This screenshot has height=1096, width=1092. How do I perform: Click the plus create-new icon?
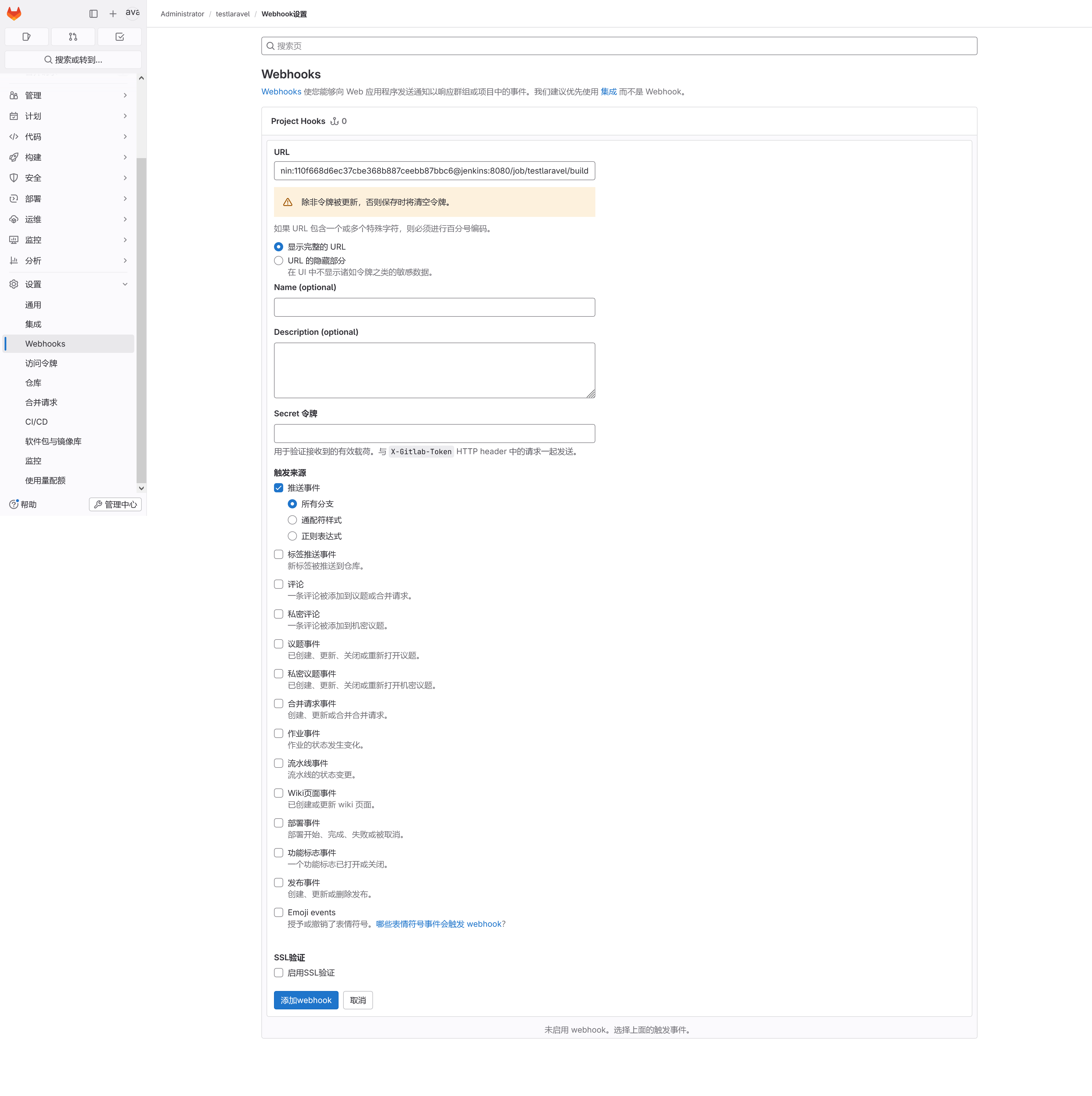coord(113,13)
